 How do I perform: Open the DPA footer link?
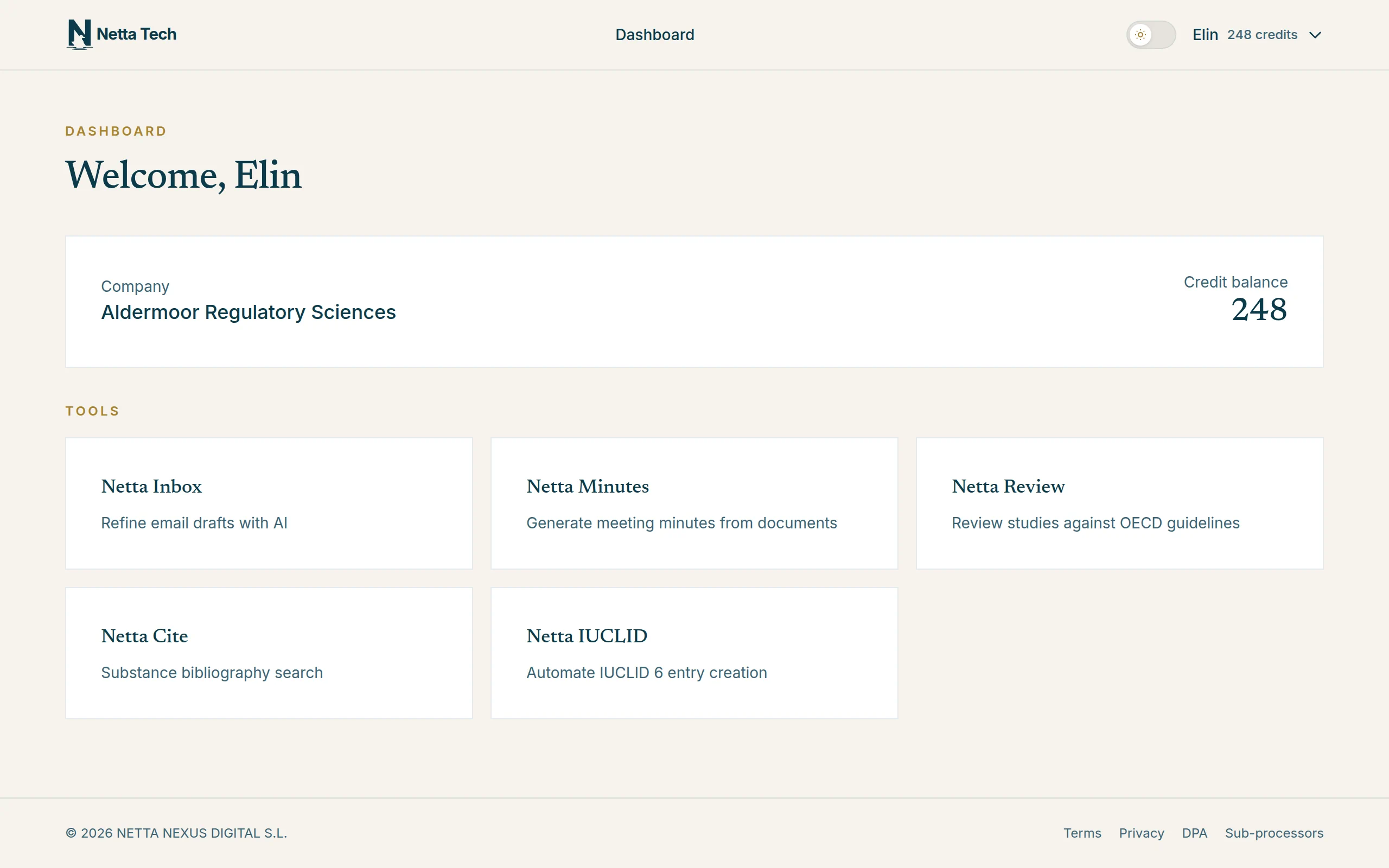(x=1194, y=833)
